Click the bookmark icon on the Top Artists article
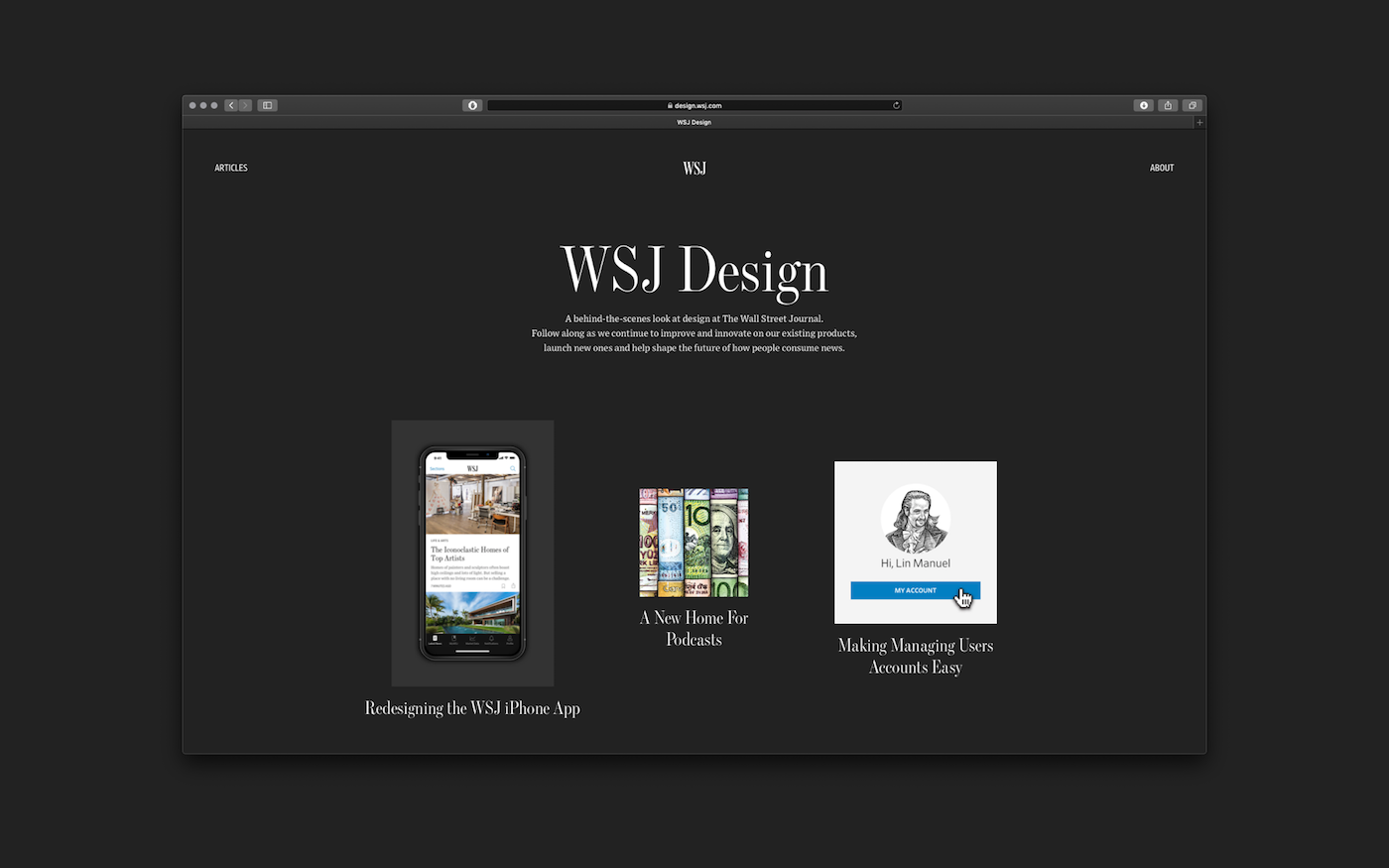The width and height of the screenshot is (1389, 868). 504,585
